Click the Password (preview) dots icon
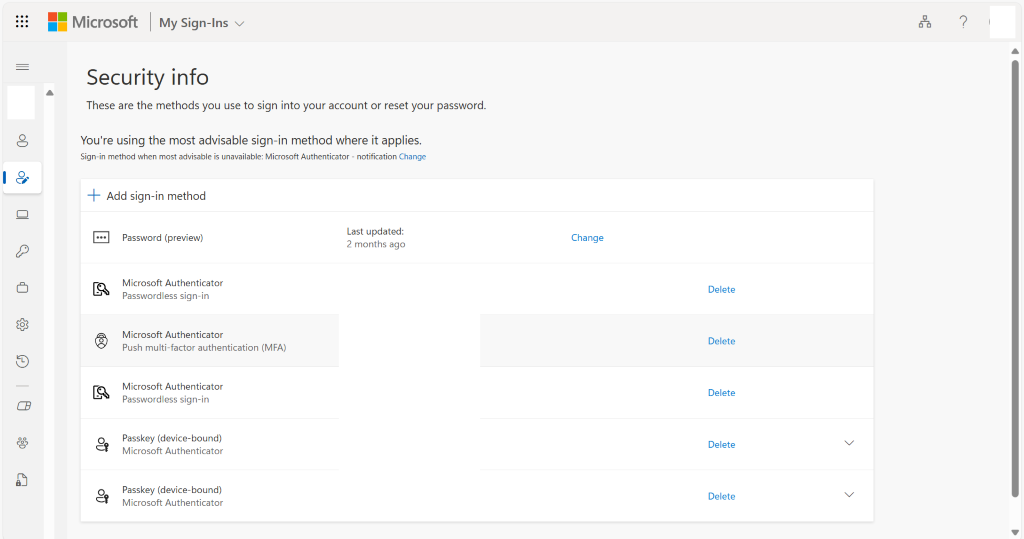 click(101, 237)
